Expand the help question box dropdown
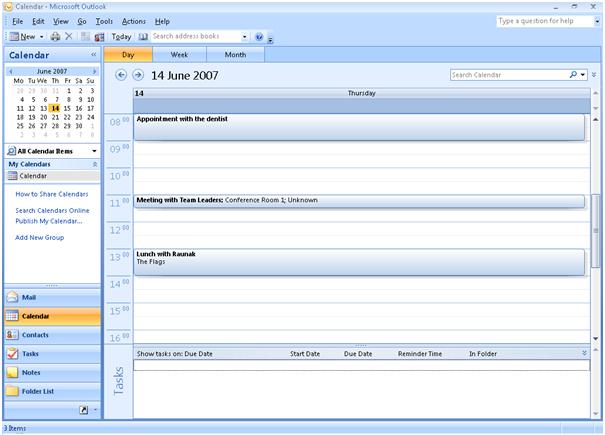 [597, 21]
